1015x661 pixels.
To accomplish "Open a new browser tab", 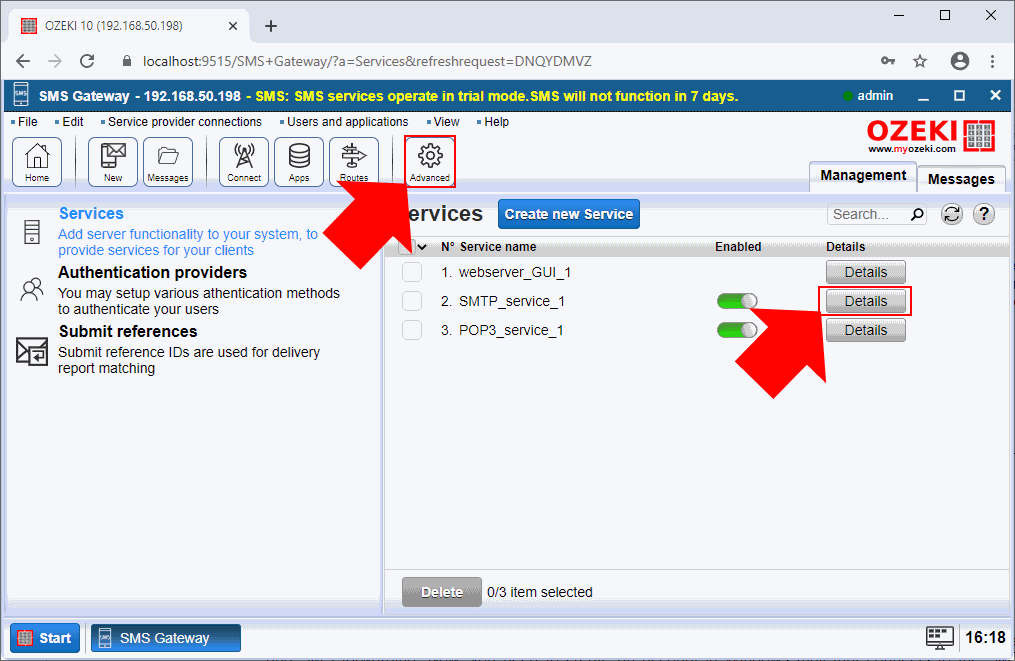I will pos(271,26).
